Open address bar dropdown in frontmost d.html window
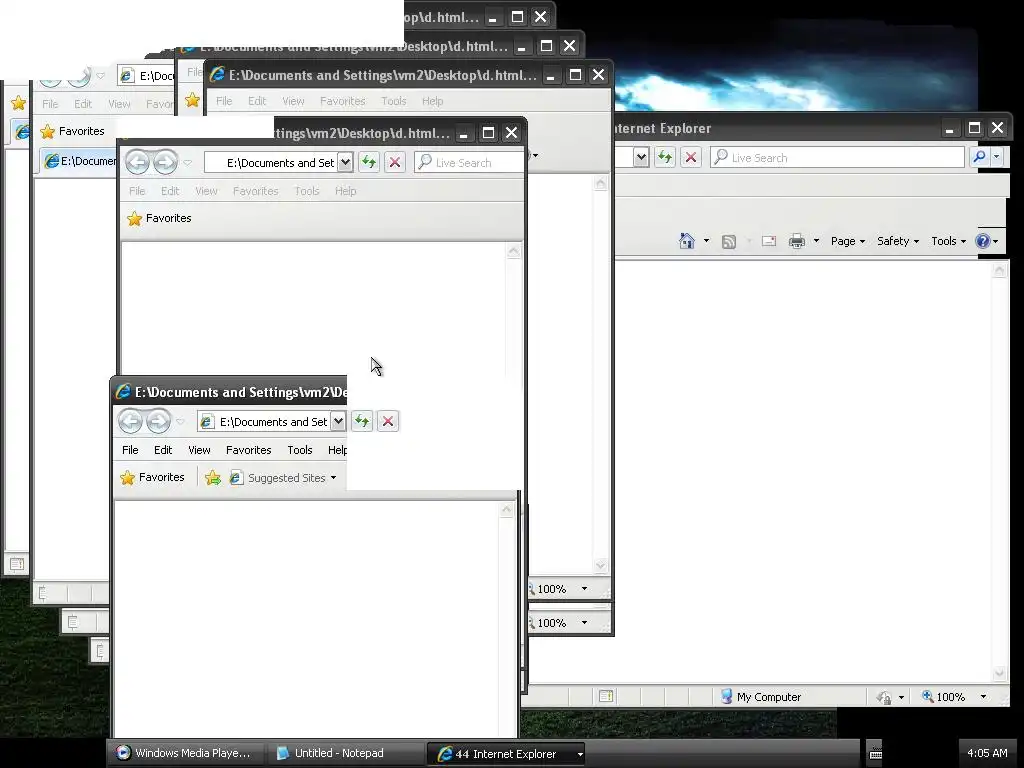This screenshot has height=768, width=1024. point(338,421)
